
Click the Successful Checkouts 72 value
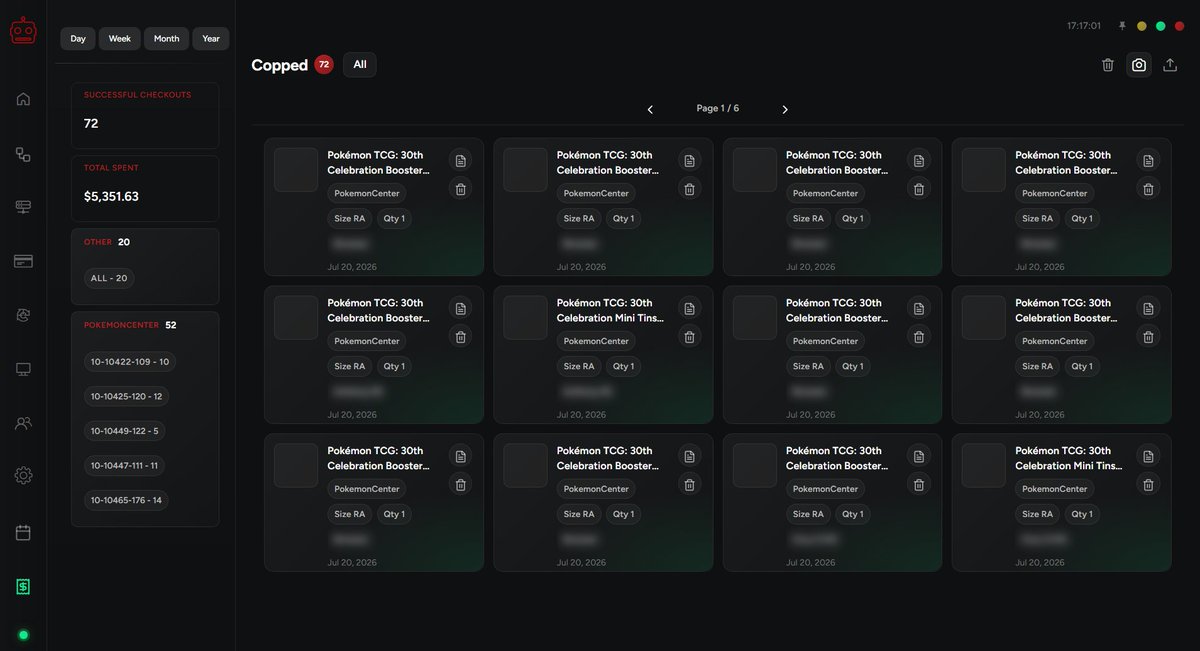[91, 123]
